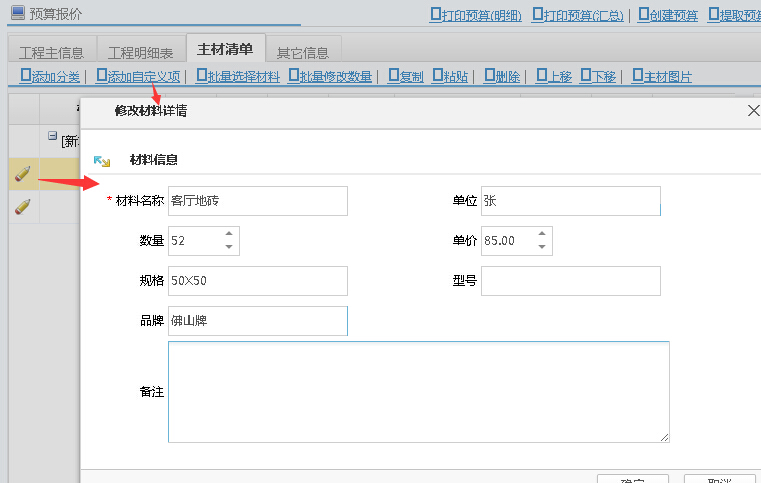The height and width of the screenshot is (483, 761).
Task: Click the pencil edit icon in highlighted row
Action: [x=22, y=174]
